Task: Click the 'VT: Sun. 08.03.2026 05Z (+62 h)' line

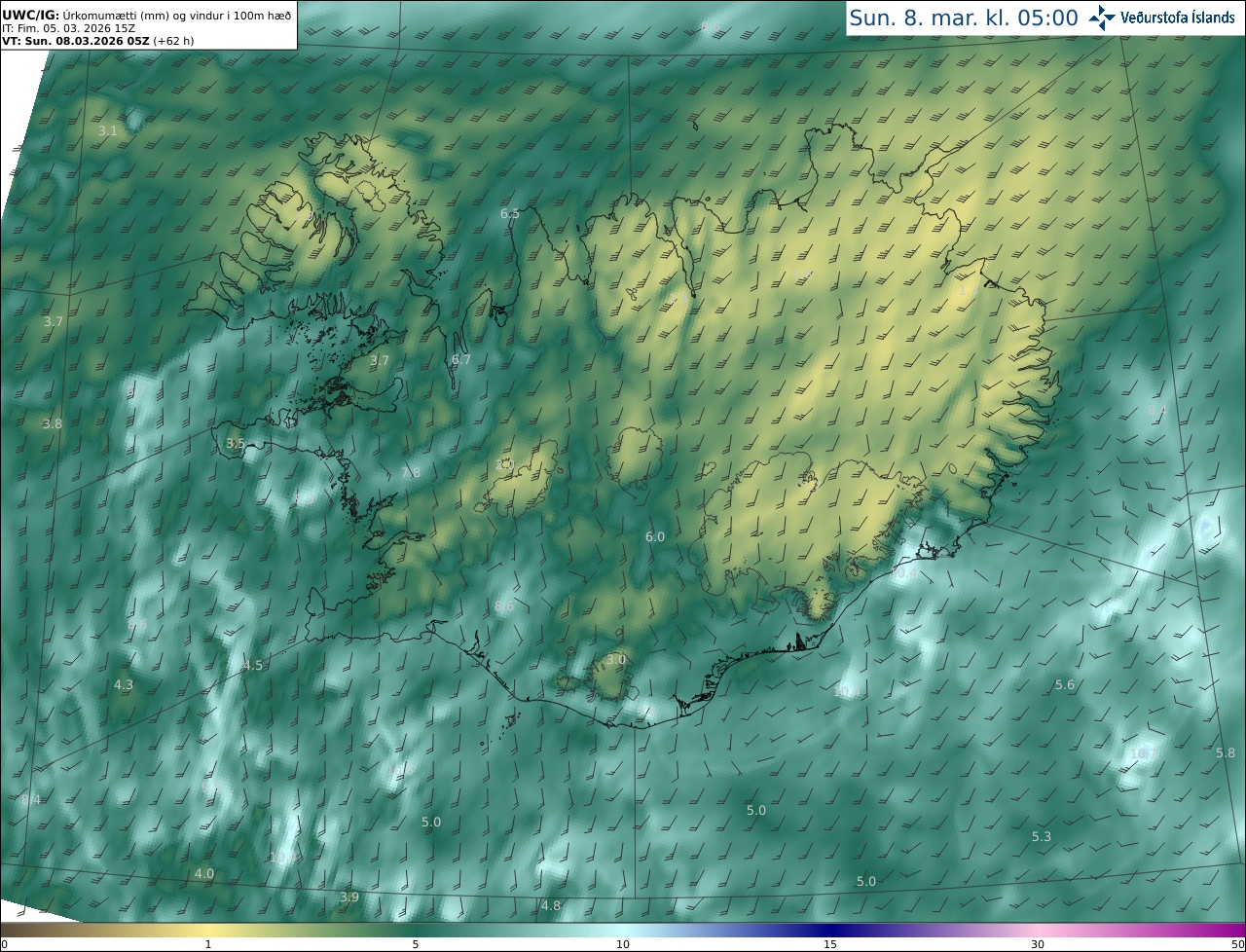Action: (98, 41)
